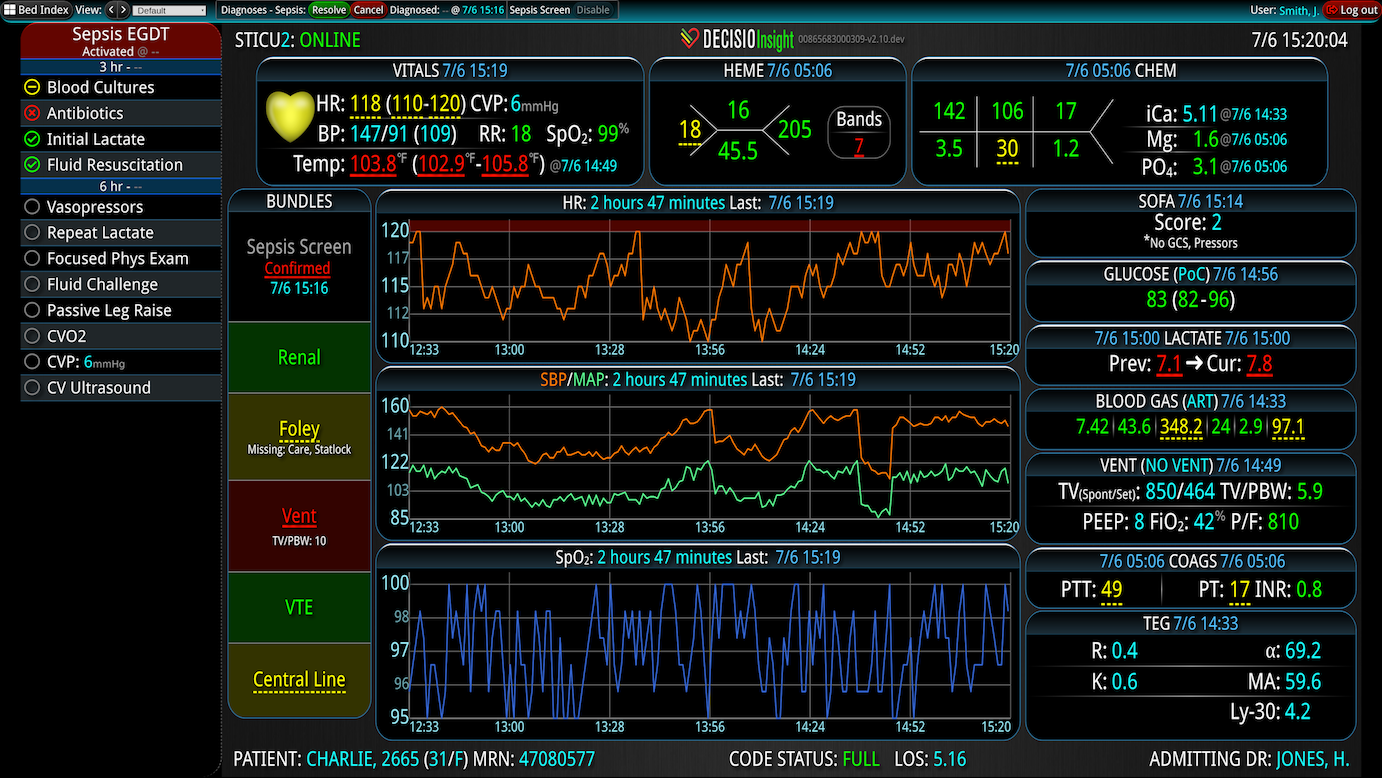Click the Bands value box

[x=859, y=132]
